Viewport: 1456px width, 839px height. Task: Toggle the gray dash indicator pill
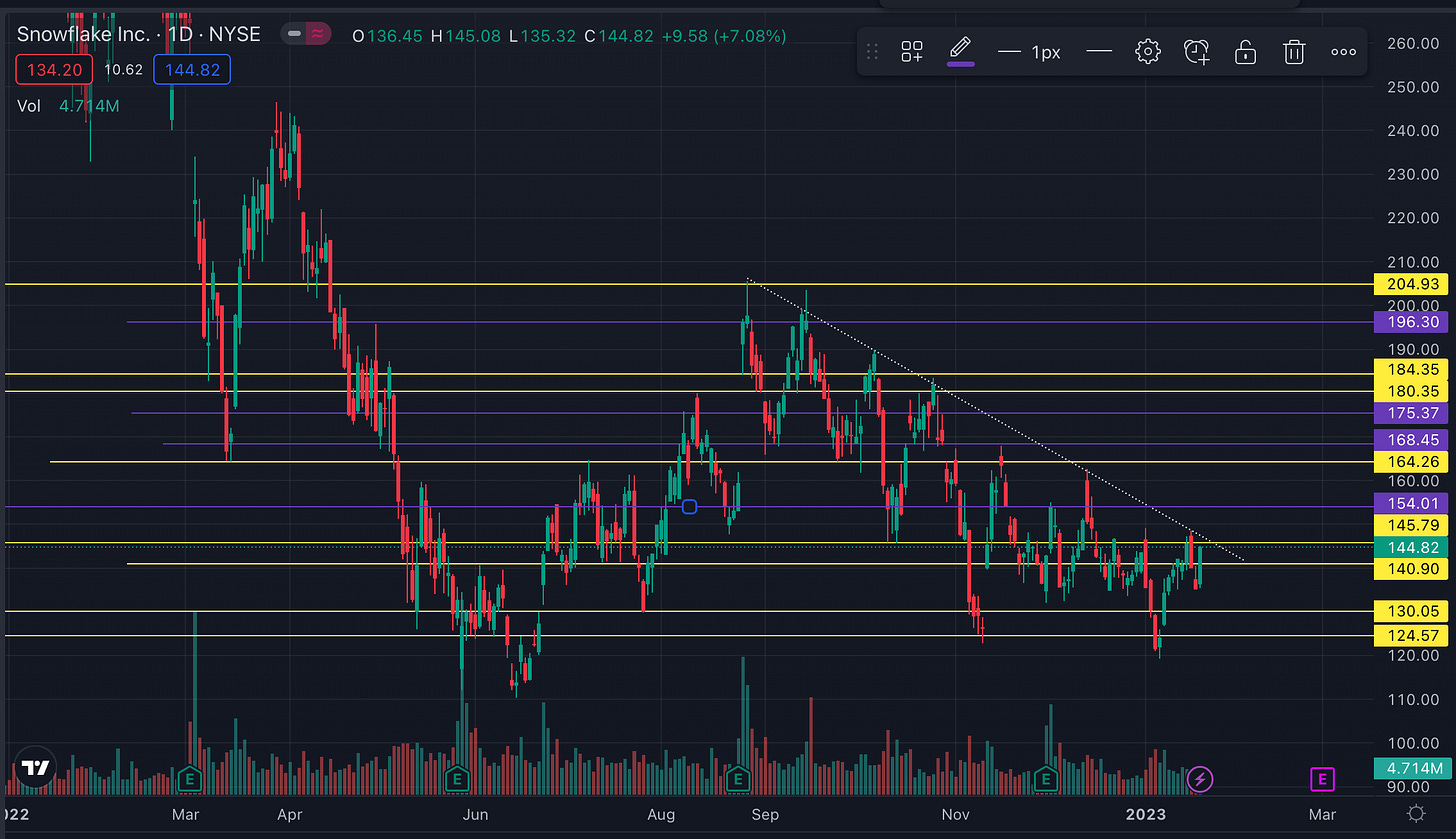(x=294, y=34)
